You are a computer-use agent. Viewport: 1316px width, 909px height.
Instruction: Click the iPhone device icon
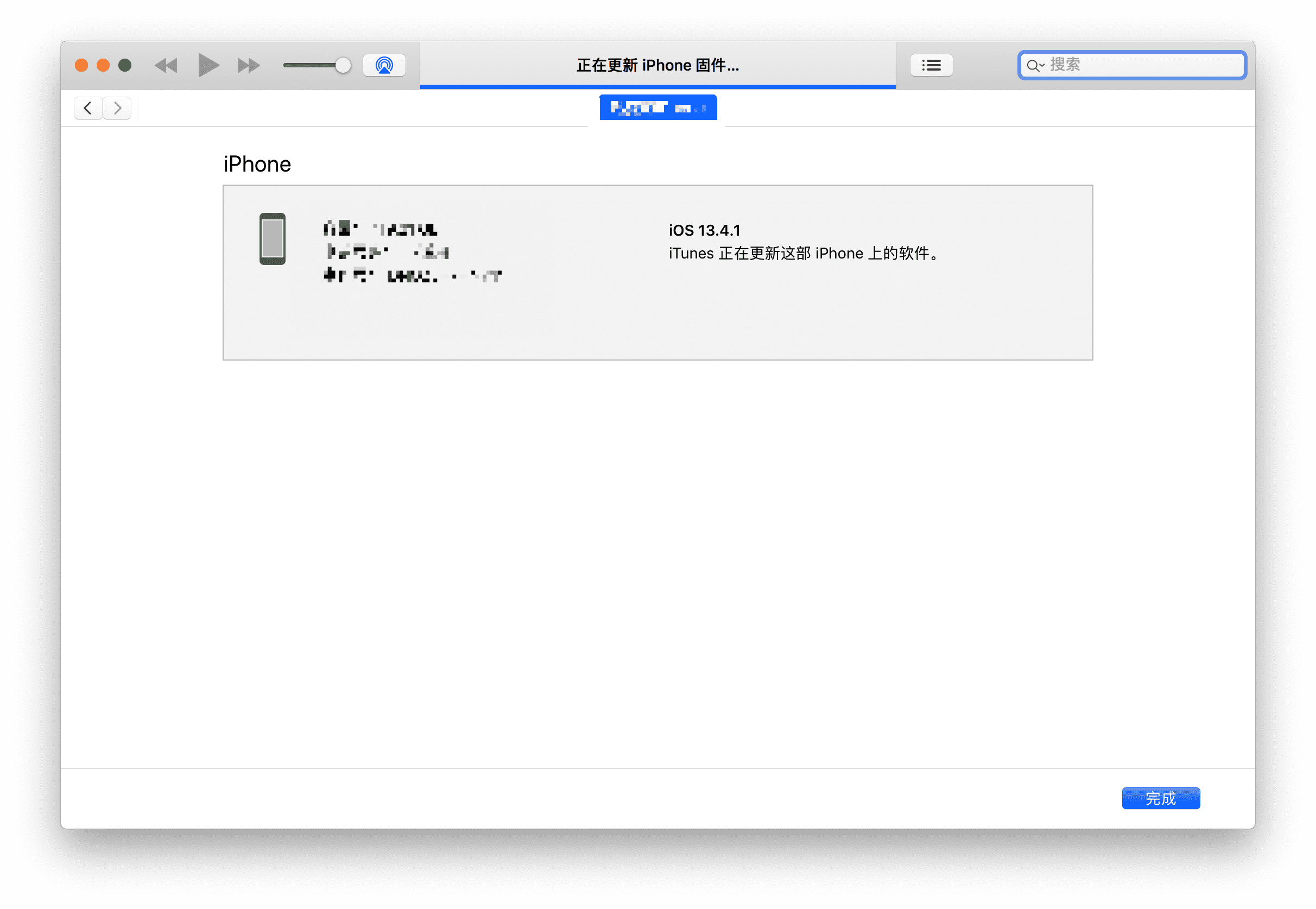click(x=272, y=238)
